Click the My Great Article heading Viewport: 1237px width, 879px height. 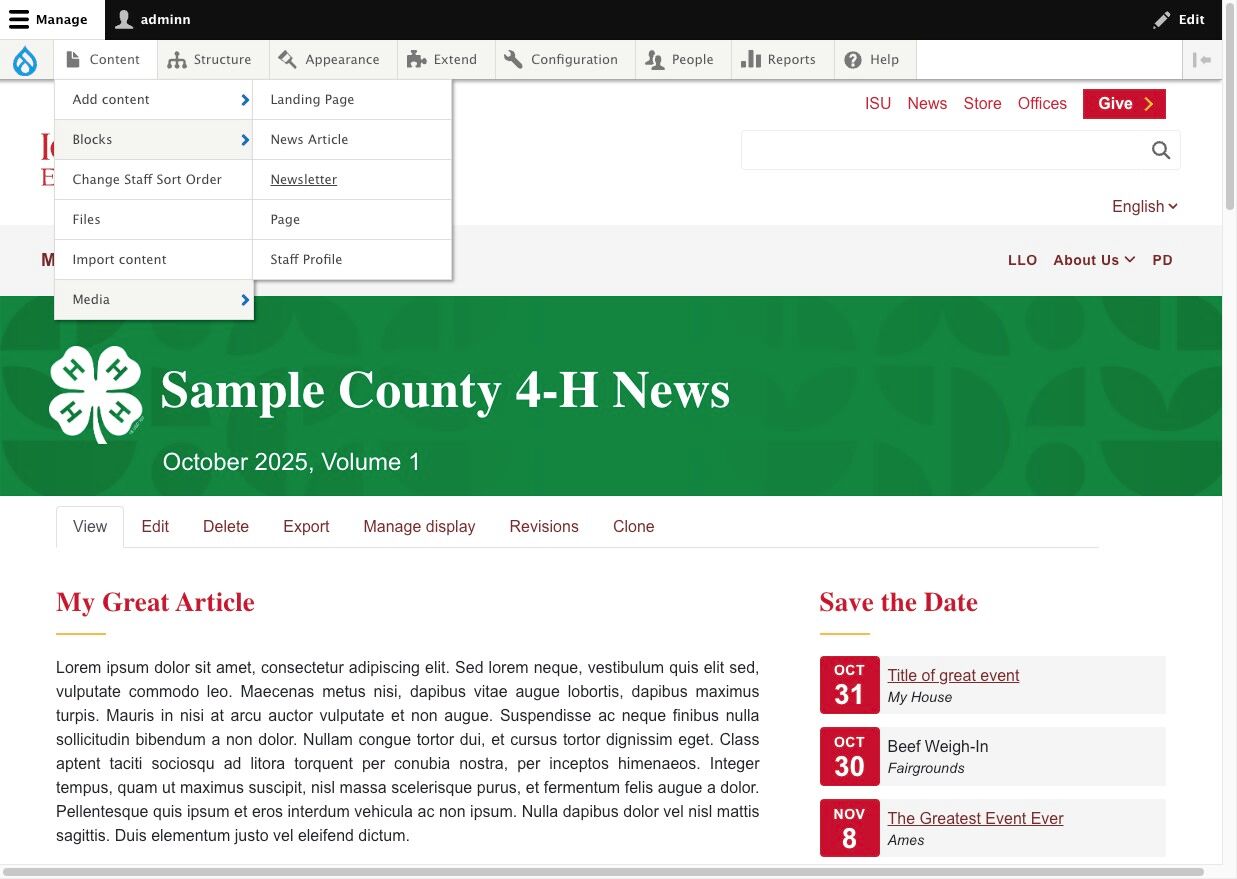[155, 603]
